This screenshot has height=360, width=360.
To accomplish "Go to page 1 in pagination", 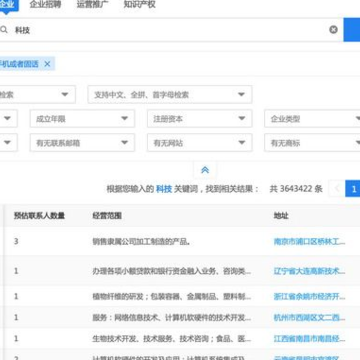I will [x=353, y=189].
